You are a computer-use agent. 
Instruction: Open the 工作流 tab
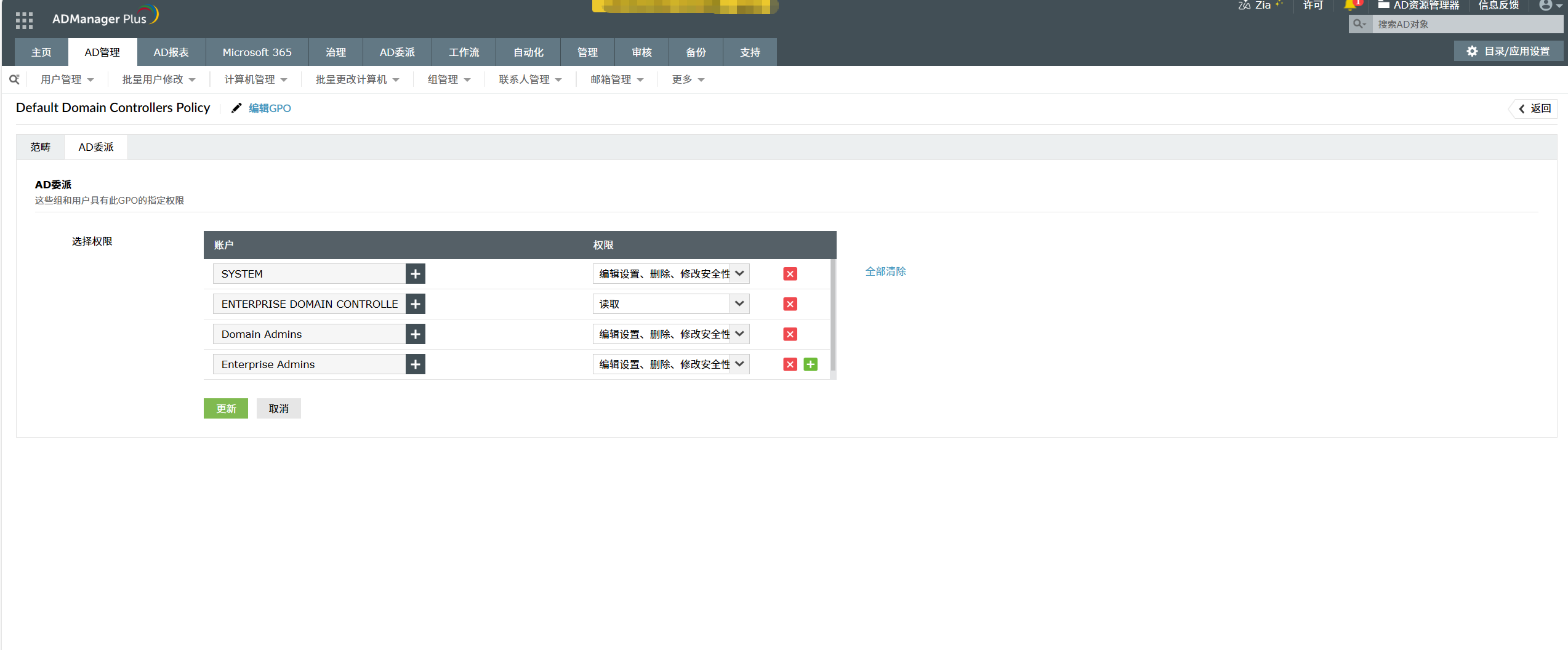pyautogui.click(x=464, y=52)
